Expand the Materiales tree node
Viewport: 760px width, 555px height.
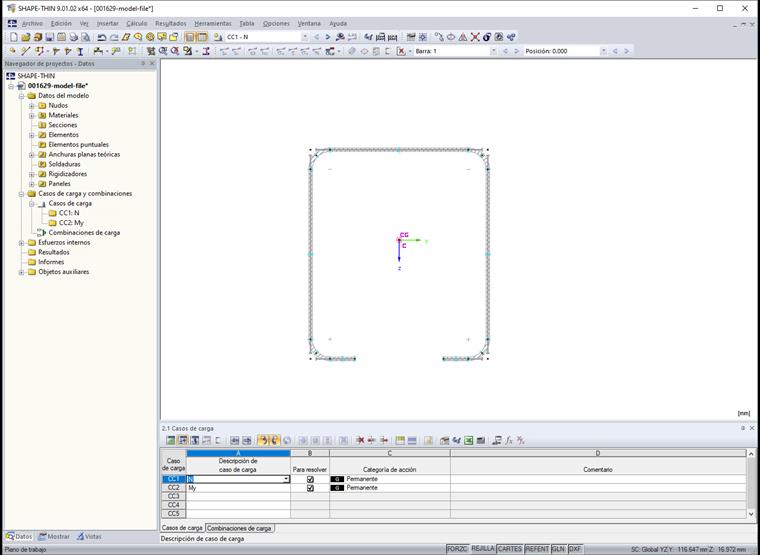point(32,115)
